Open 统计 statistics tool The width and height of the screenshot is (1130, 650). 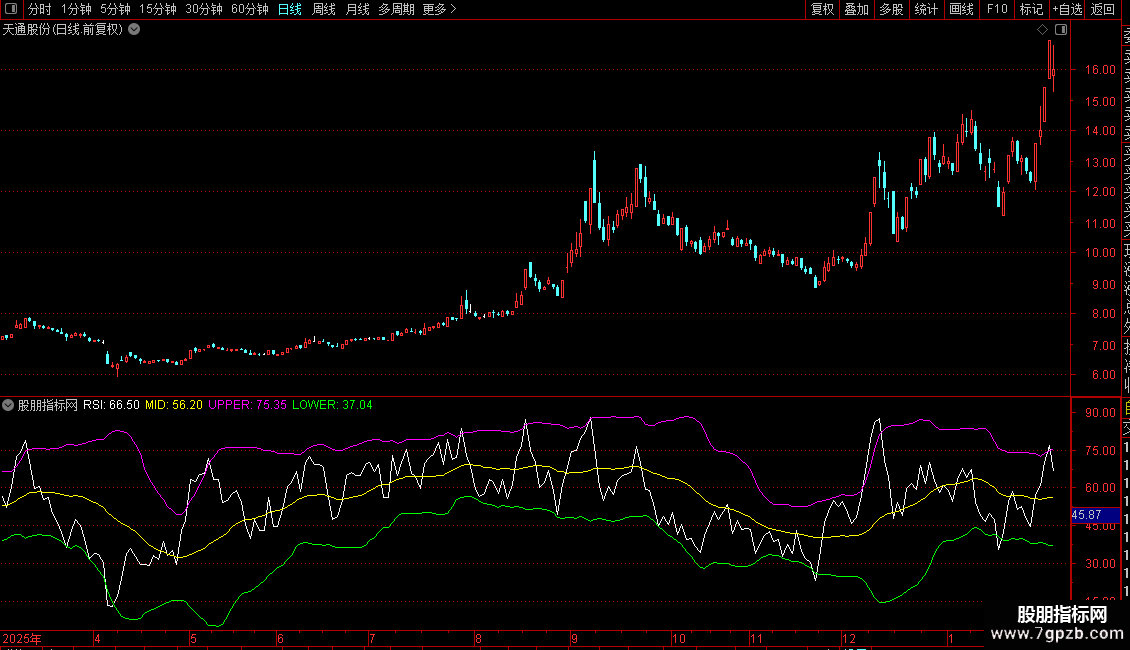tap(926, 9)
